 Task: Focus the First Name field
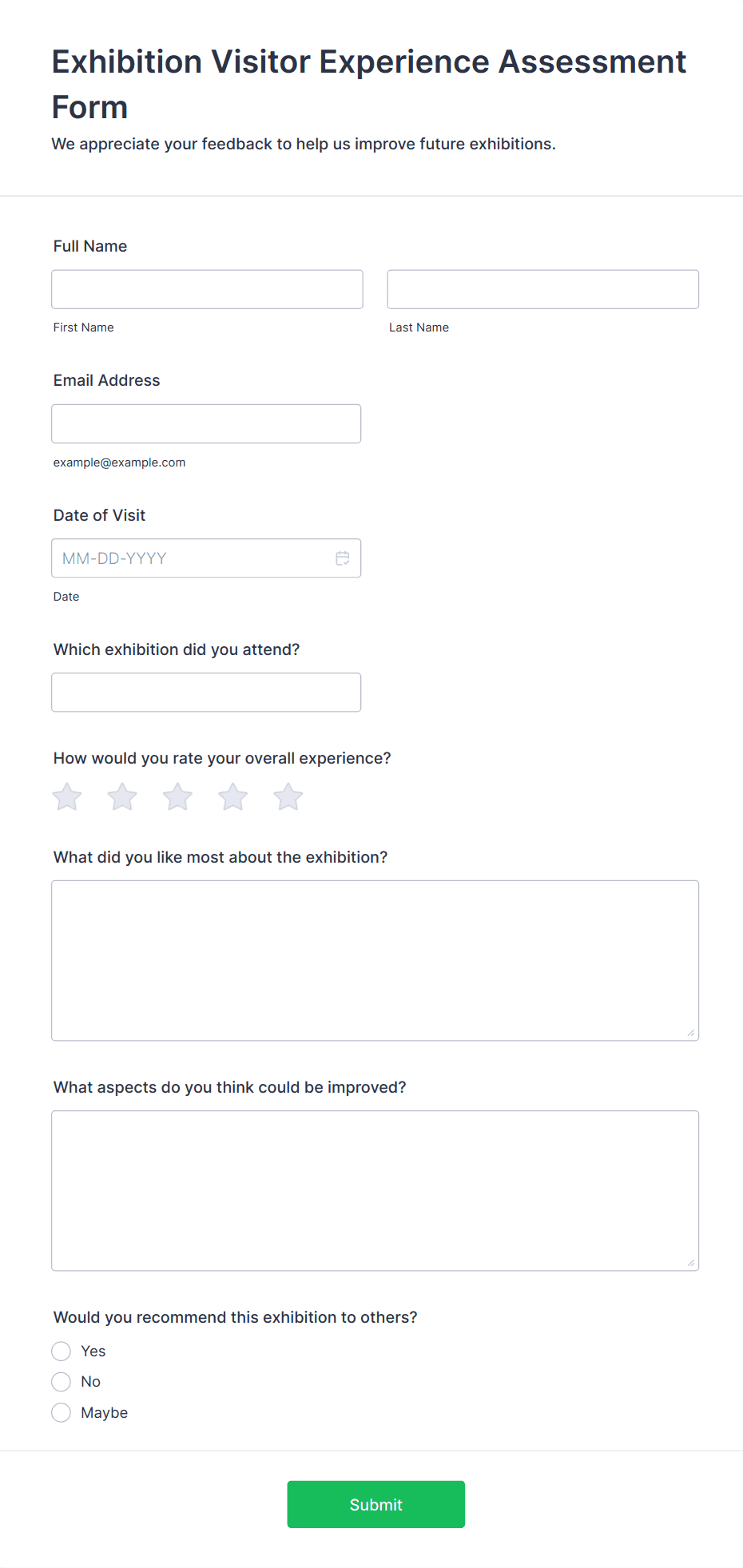[207, 289]
